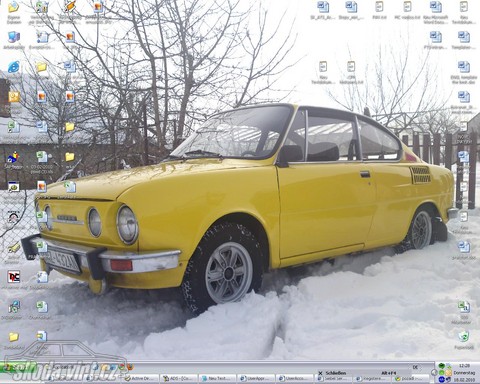Launch Firefox from the quick launch bar
Screen dimensions: 480x384
130,367
